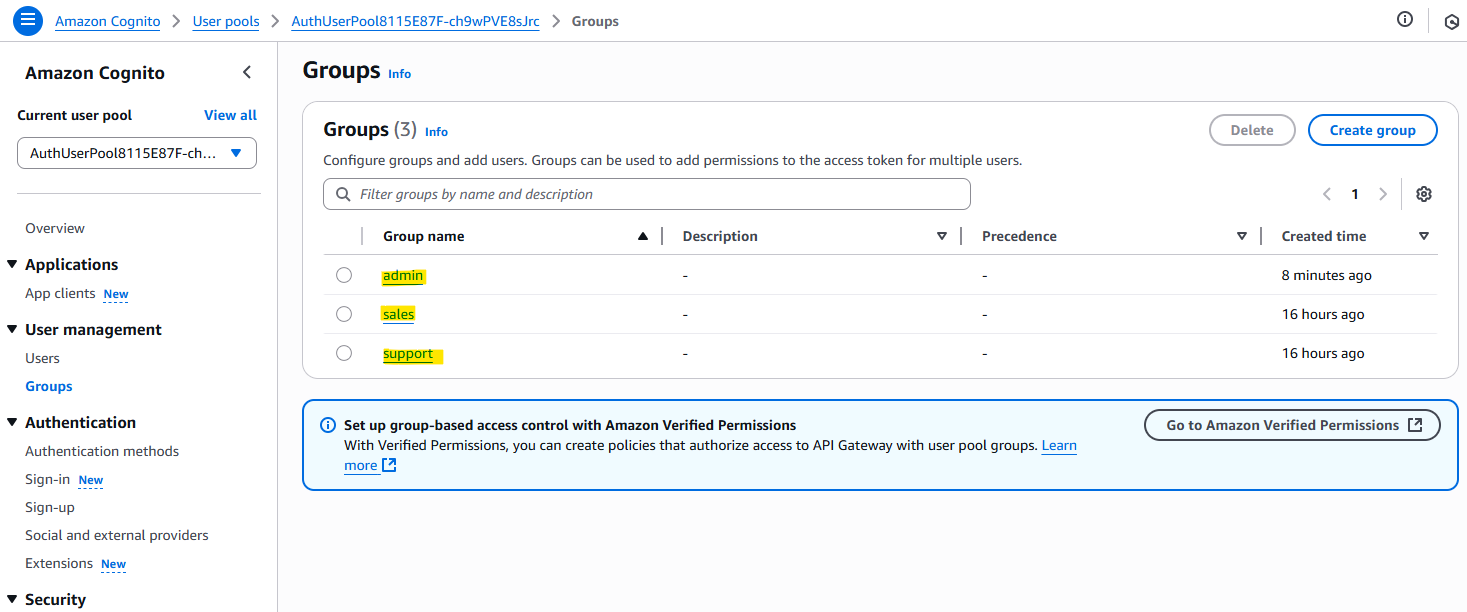Sort by Group name ascending arrow
The height and width of the screenshot is (612, 1467).
tap(643, 236)
